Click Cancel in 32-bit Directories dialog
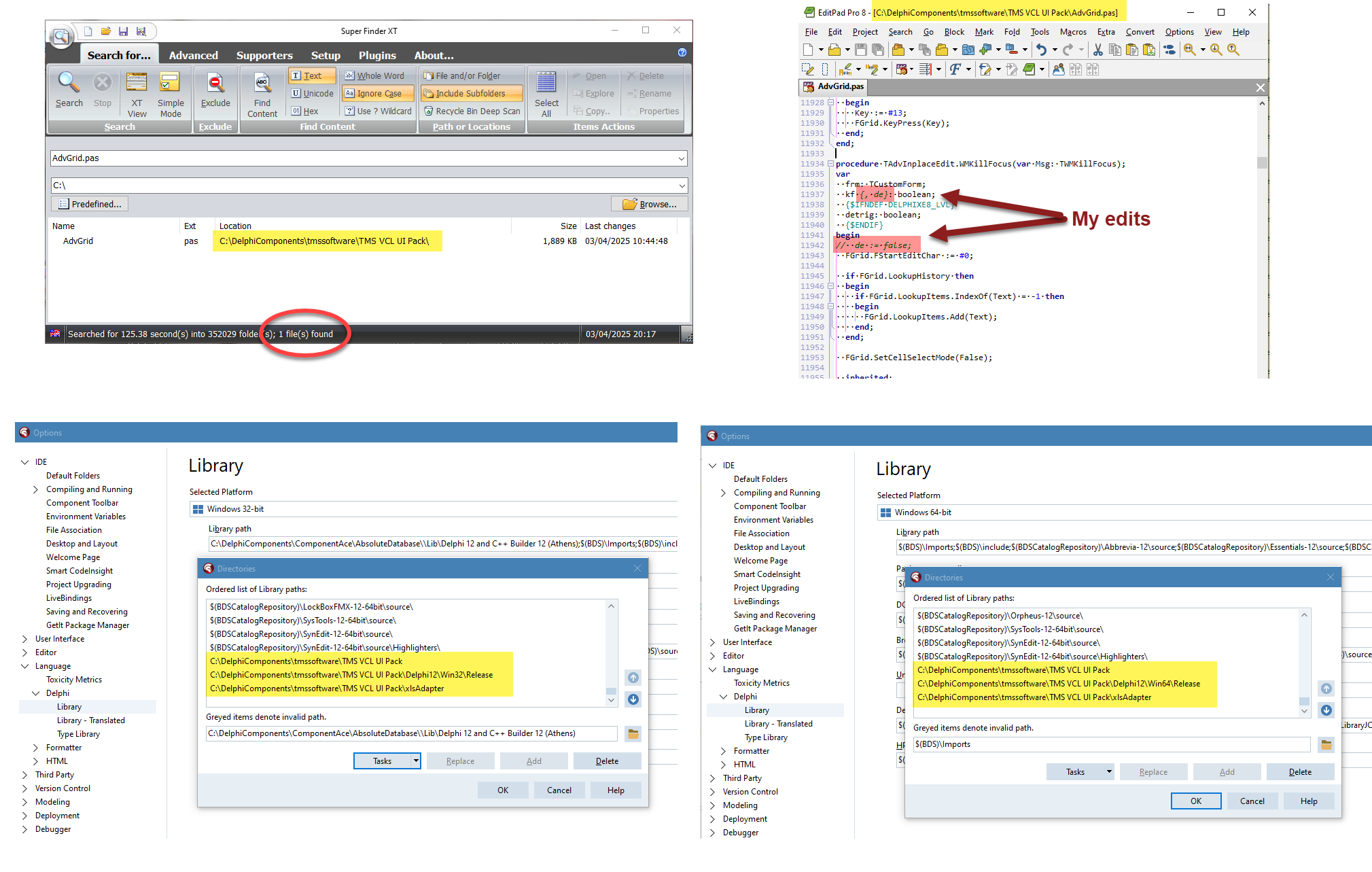 pyautogui.click(x=559, y=790)
